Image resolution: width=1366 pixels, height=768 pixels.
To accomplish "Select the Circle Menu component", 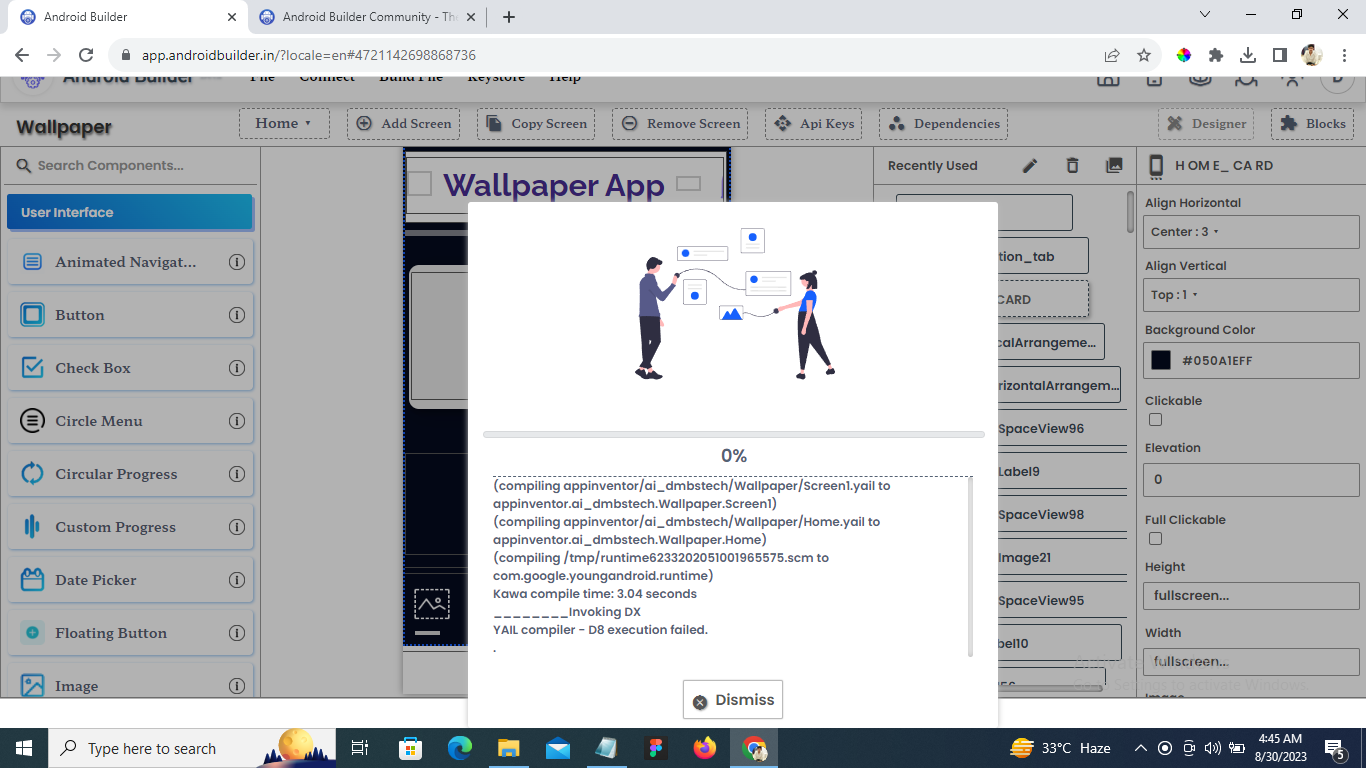I will point(130,421).
